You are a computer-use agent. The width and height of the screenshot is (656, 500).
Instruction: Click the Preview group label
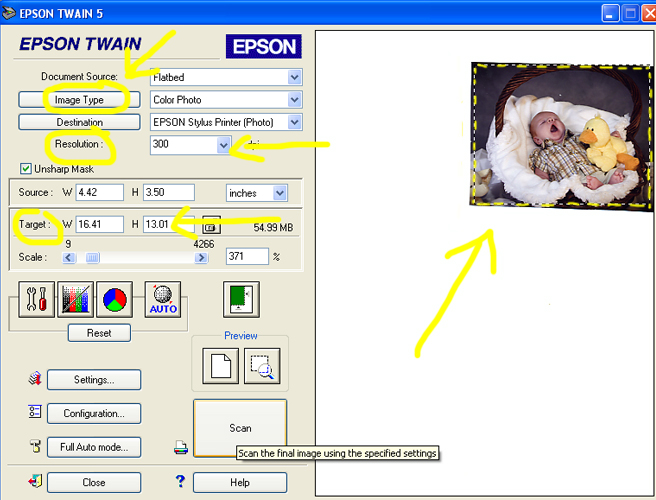tap(241, 336)
